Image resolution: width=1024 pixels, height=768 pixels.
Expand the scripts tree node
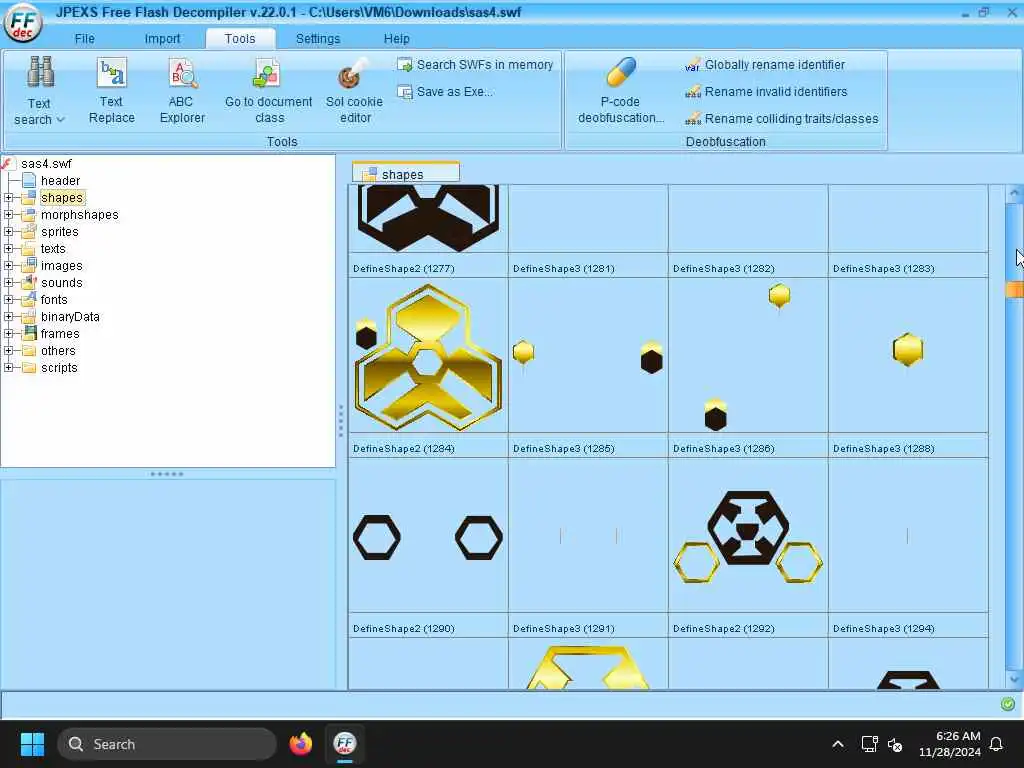tap(8, 367)
